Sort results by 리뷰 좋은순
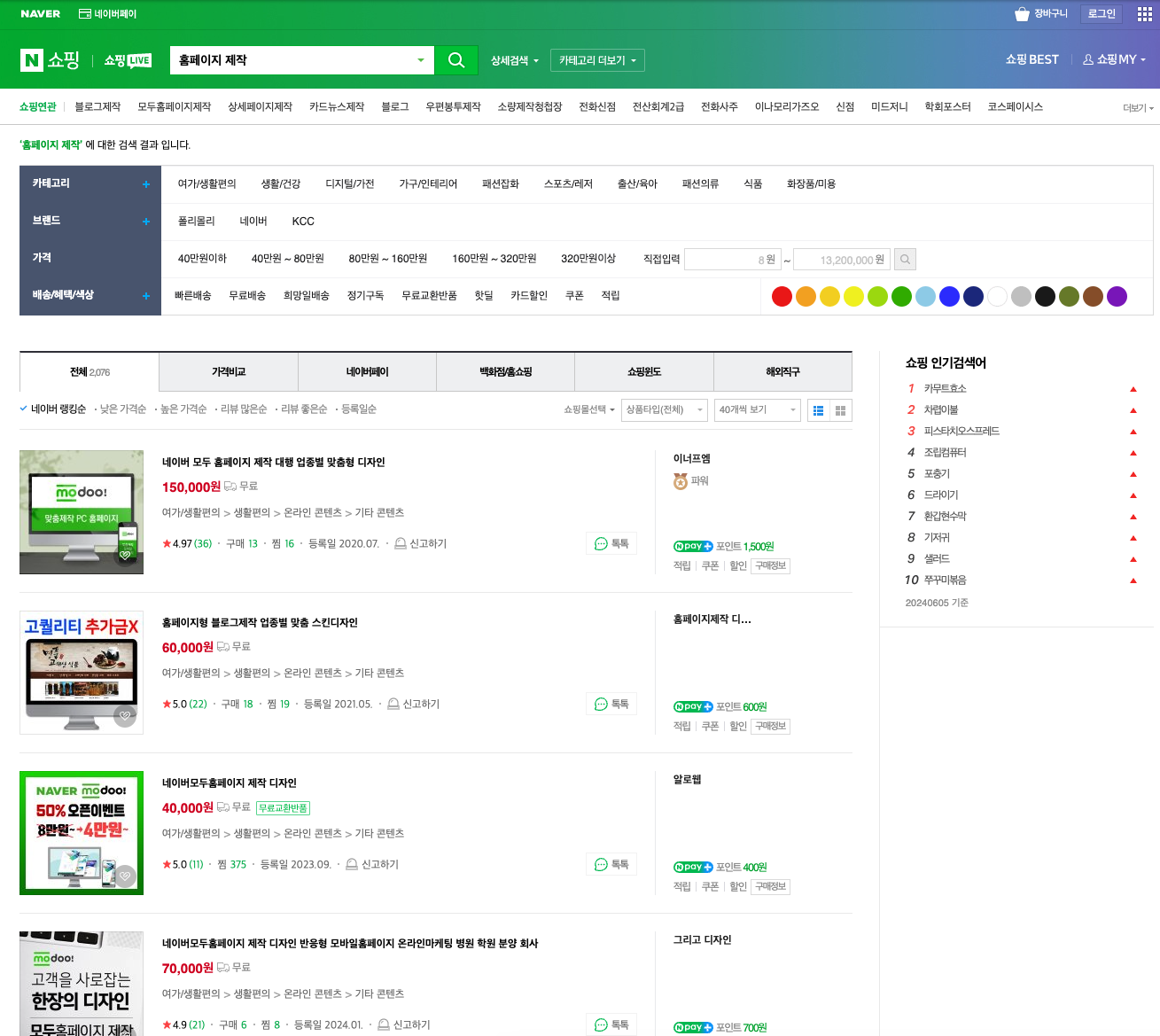This screenshot has width=1160, height=1036. pyautogui.click(x=304, y=409)
